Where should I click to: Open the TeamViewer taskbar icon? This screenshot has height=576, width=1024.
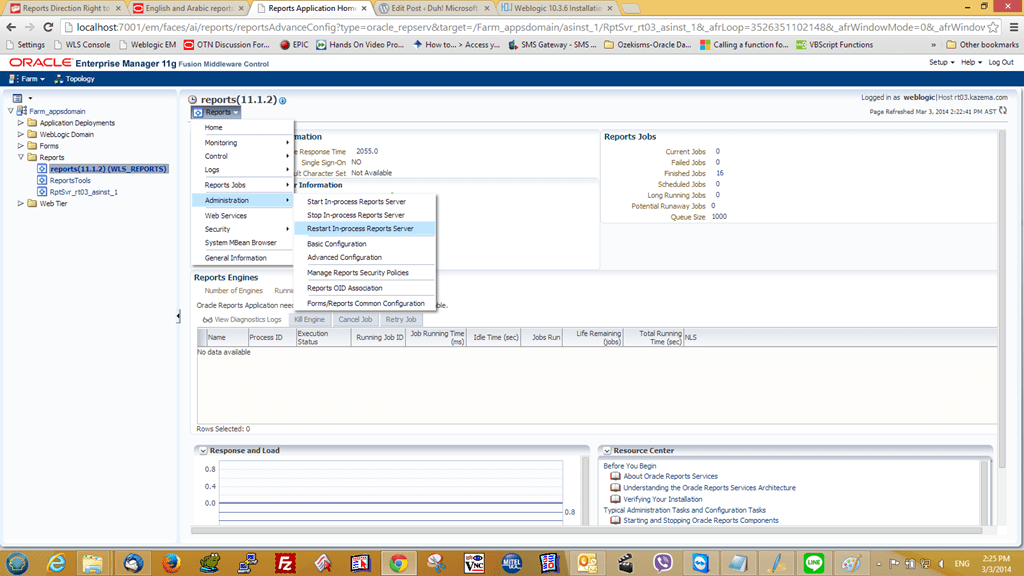(x=701, y=563)
